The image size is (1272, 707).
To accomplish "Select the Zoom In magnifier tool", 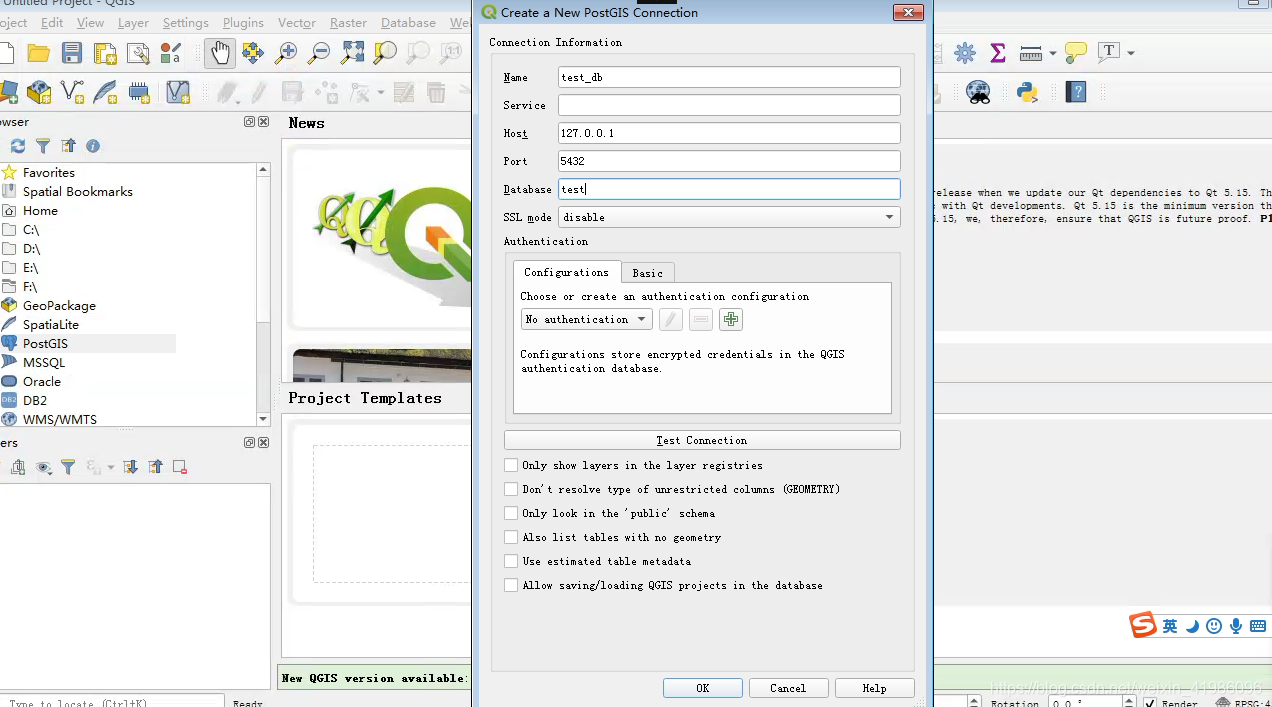I will point(287,53).
